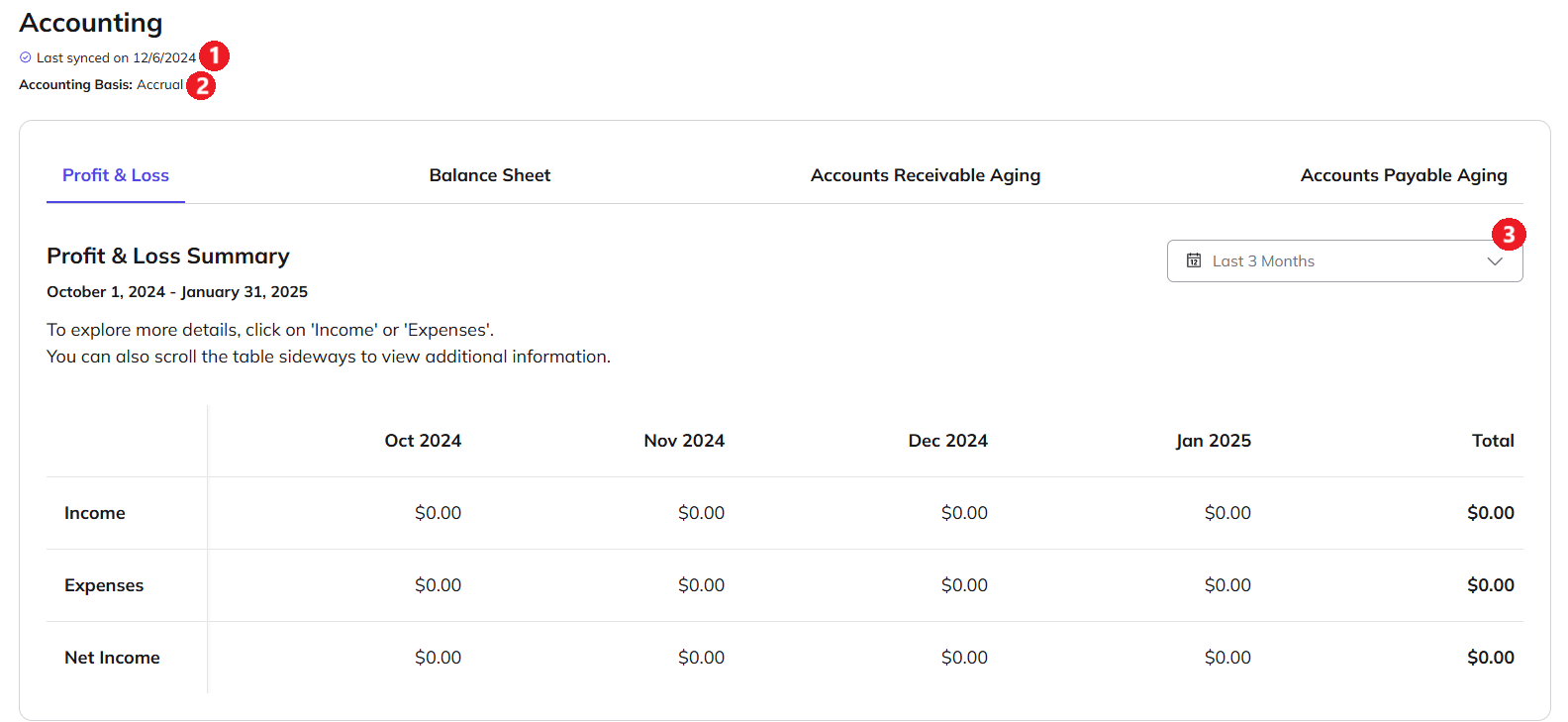The height and width of the screenshot is (722, 1568).
Task: Click the Net Income value for Nov 2024
Action: [701, 658]
